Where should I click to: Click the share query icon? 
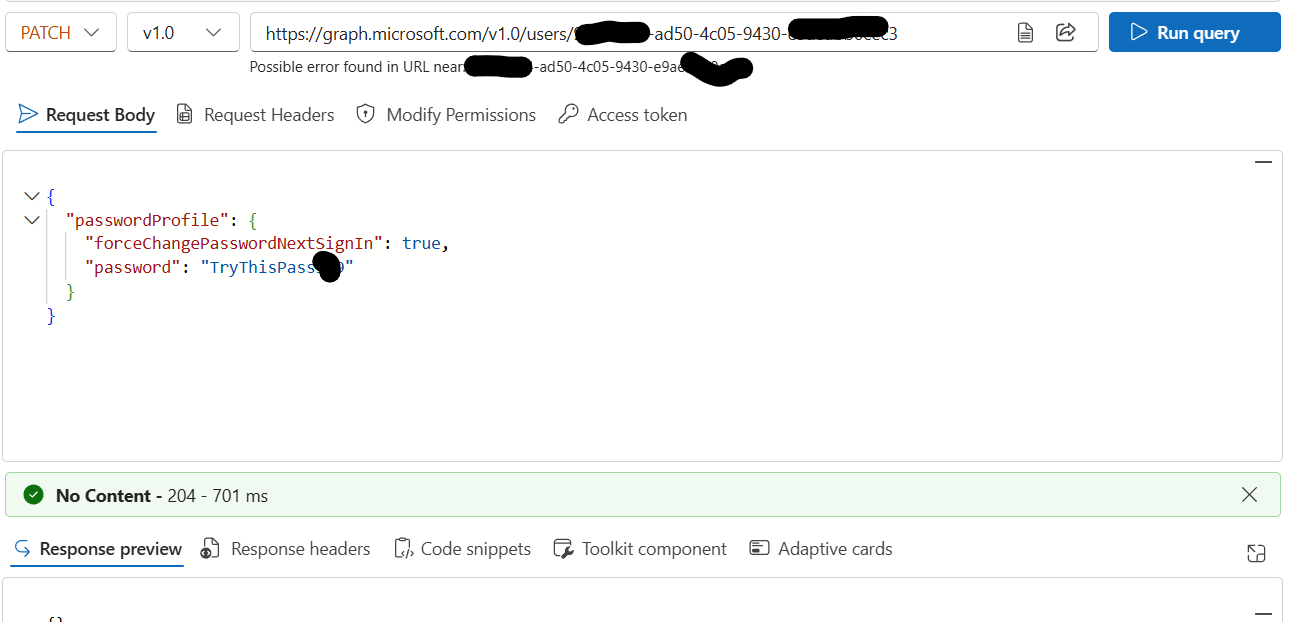coord(1065,32)
